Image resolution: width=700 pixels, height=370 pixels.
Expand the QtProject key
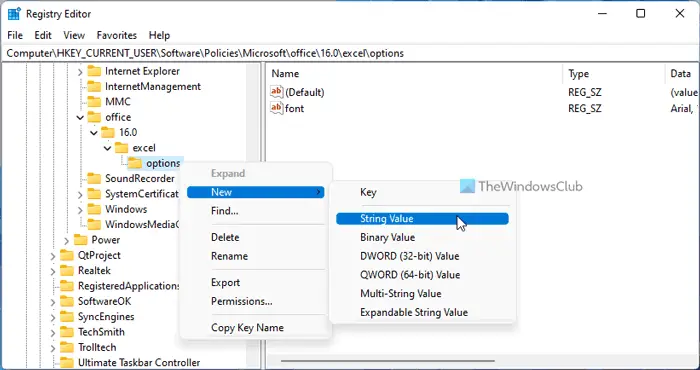click(x=53, y=255)
